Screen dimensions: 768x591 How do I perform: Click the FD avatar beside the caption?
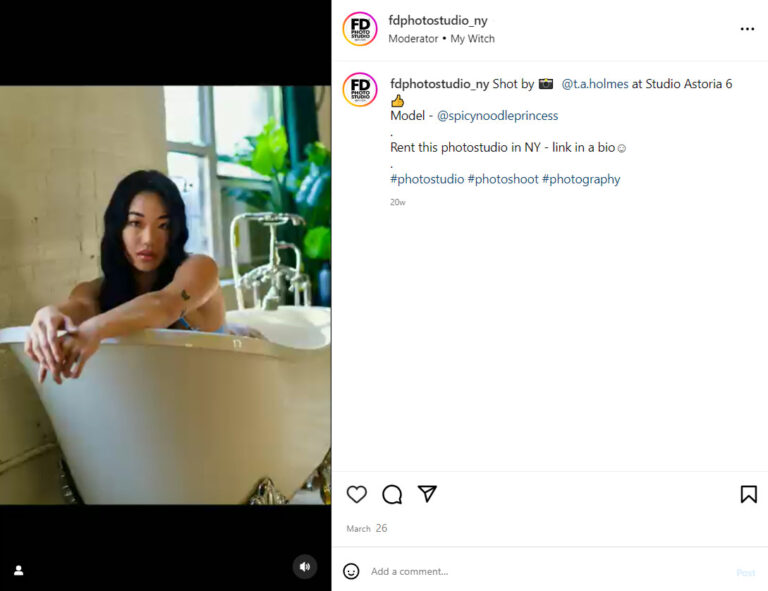click(x=360, y=90)
